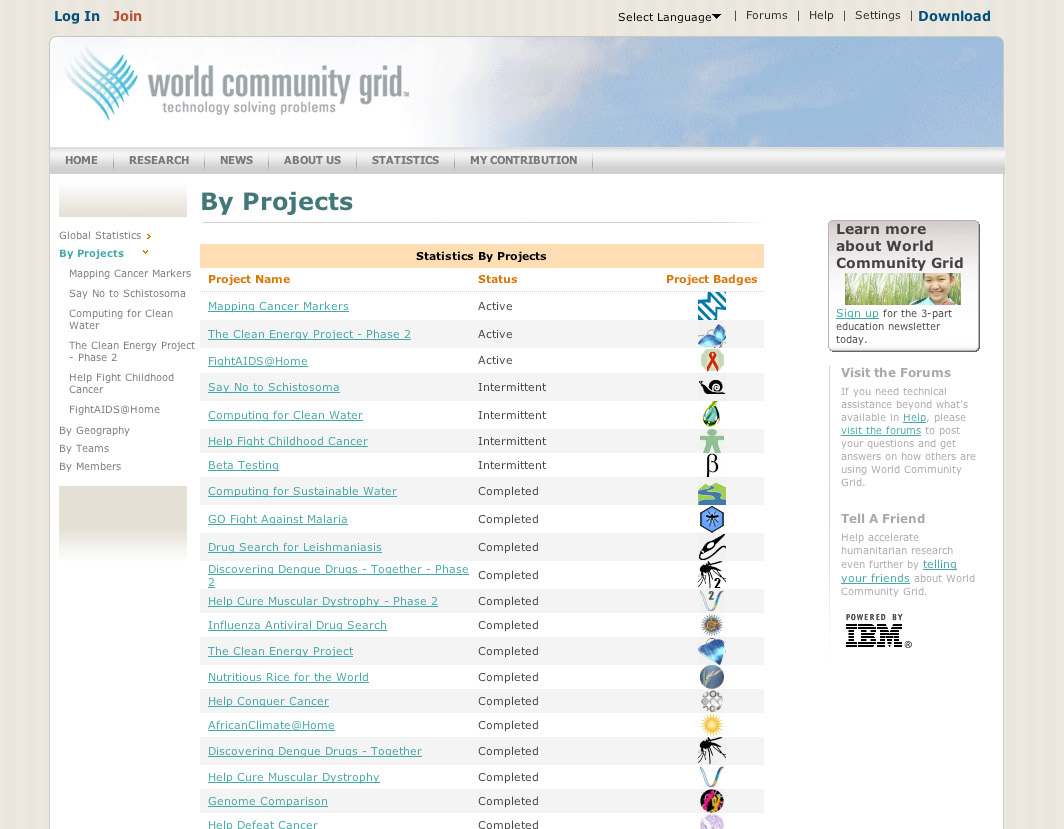
Task: Click the Influenza Antiviral Drug Search badge
Action: pyautogui.click(x=711, y=625)
